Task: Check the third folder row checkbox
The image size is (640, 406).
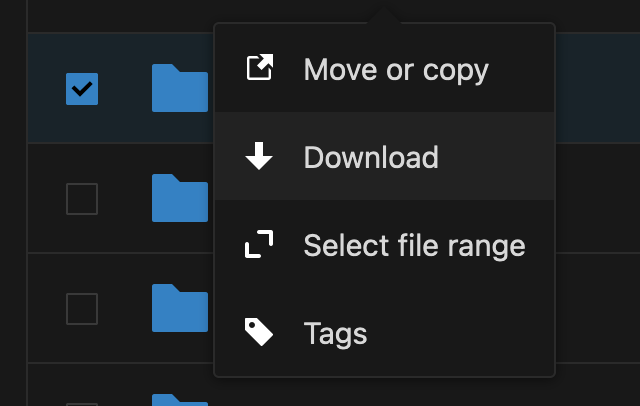Action: 82,309
